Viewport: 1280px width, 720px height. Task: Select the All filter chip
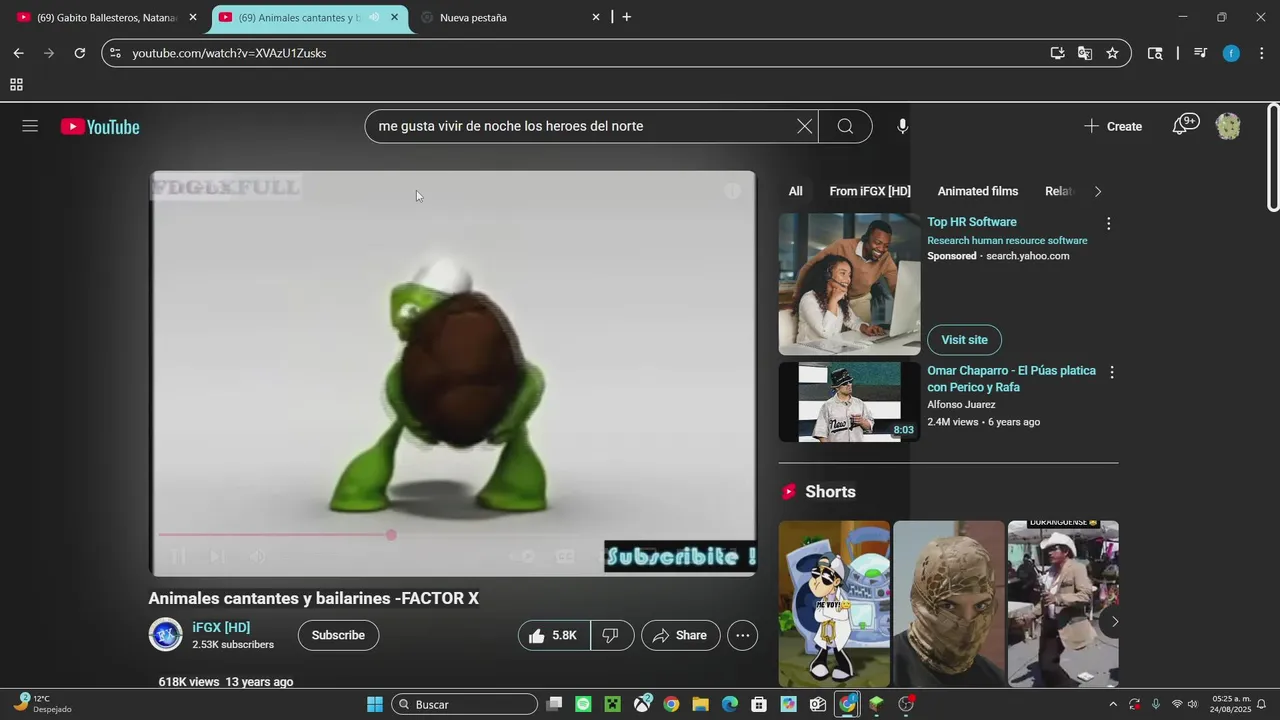click(x=795, y=191)
